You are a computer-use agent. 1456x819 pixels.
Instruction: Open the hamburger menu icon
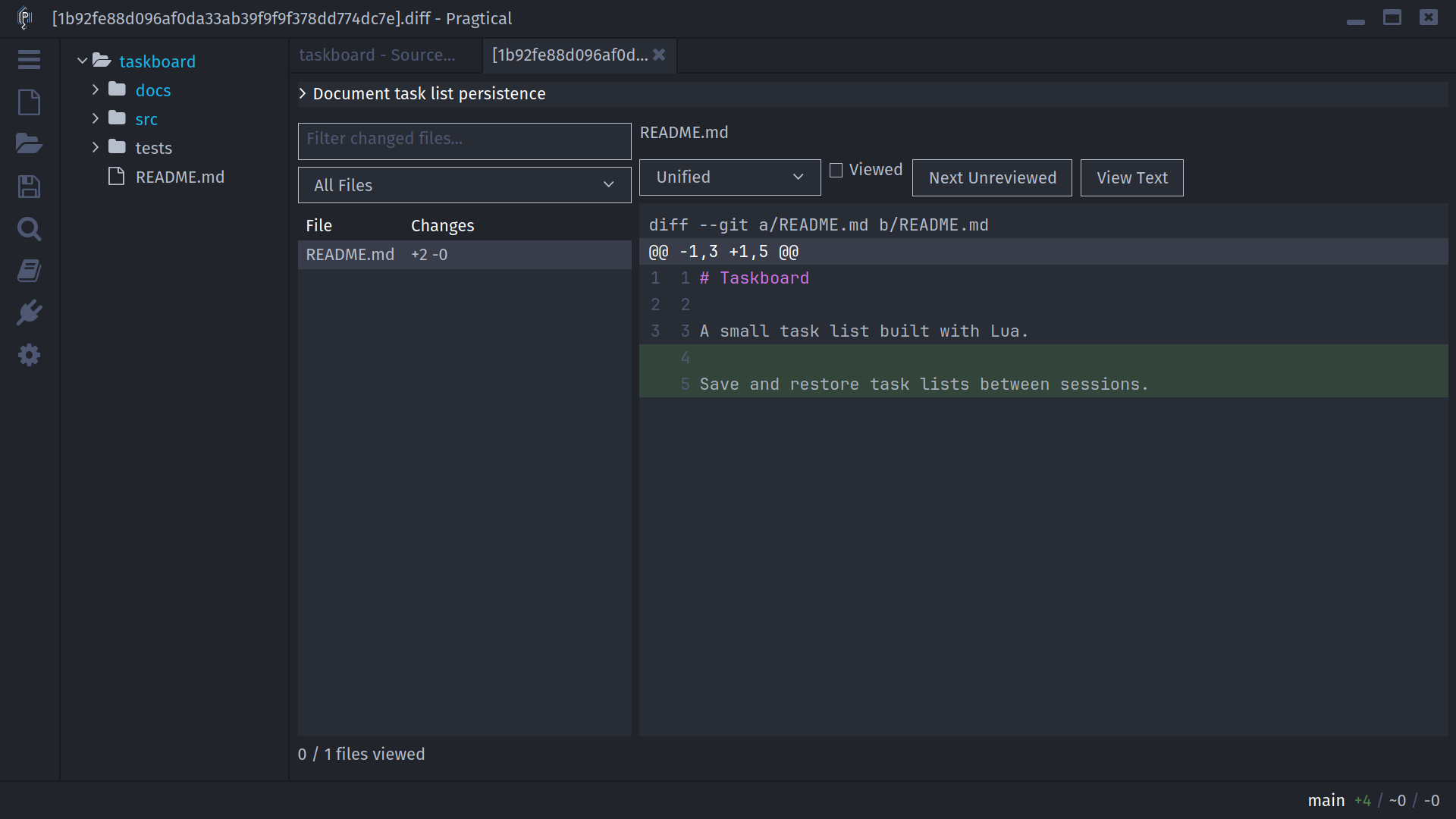[x=29, y=60]
